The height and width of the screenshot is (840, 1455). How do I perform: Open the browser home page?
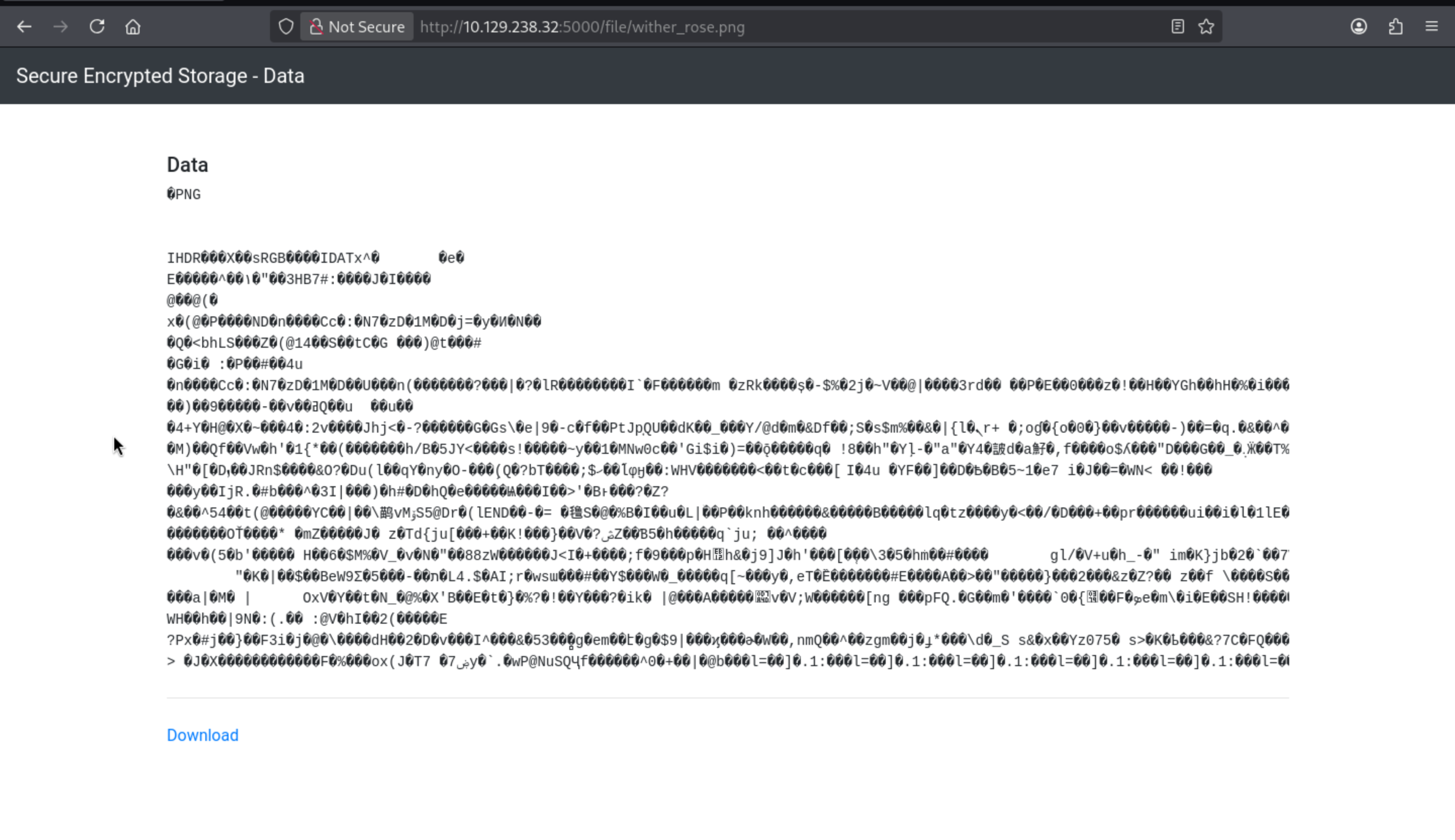click(133, 27)
